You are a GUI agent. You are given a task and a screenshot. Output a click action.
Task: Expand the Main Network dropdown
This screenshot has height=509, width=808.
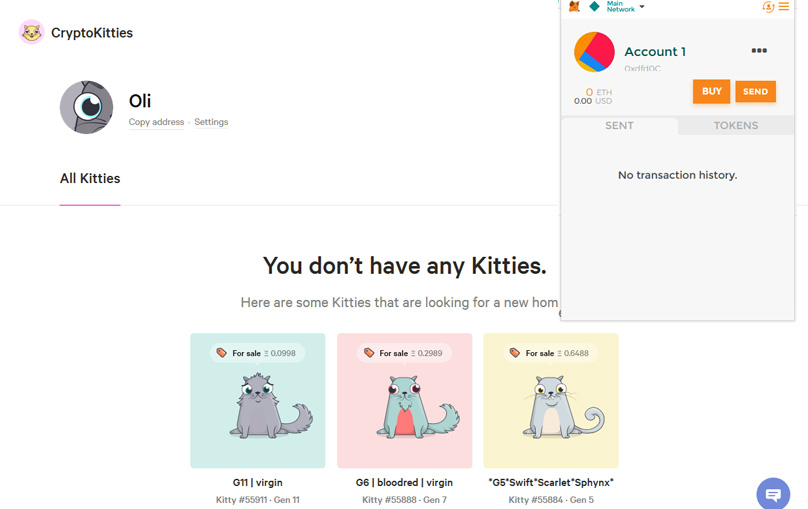[x=626, y=6]
